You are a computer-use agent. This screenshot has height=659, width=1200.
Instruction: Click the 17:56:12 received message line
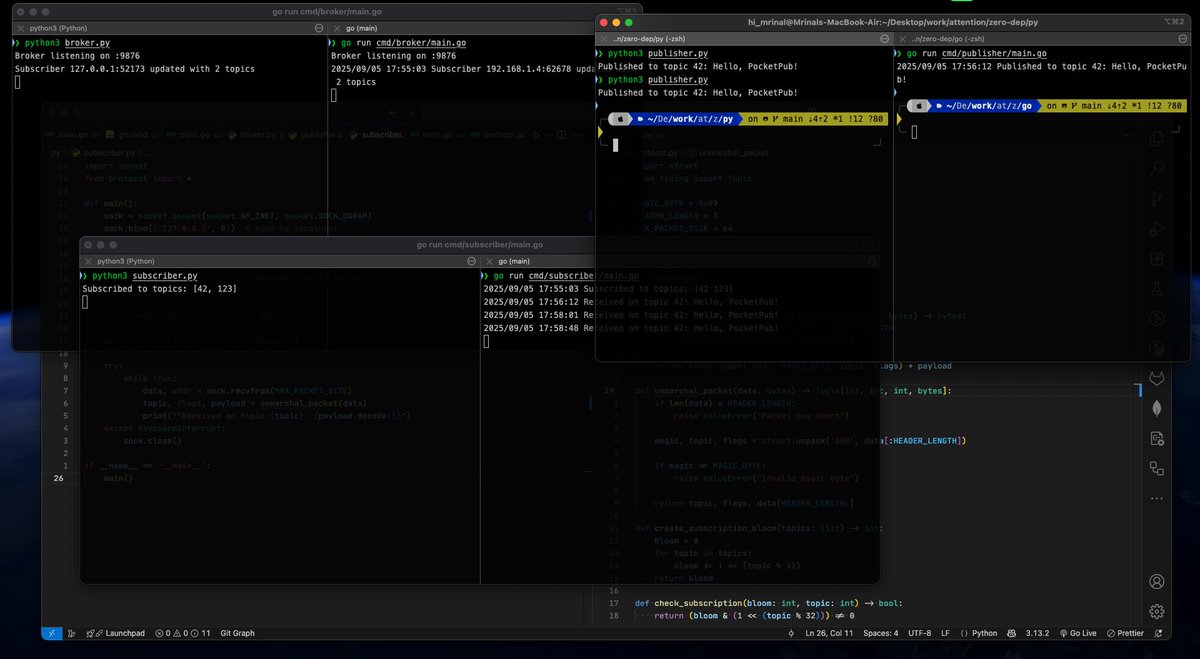point(631,301)
